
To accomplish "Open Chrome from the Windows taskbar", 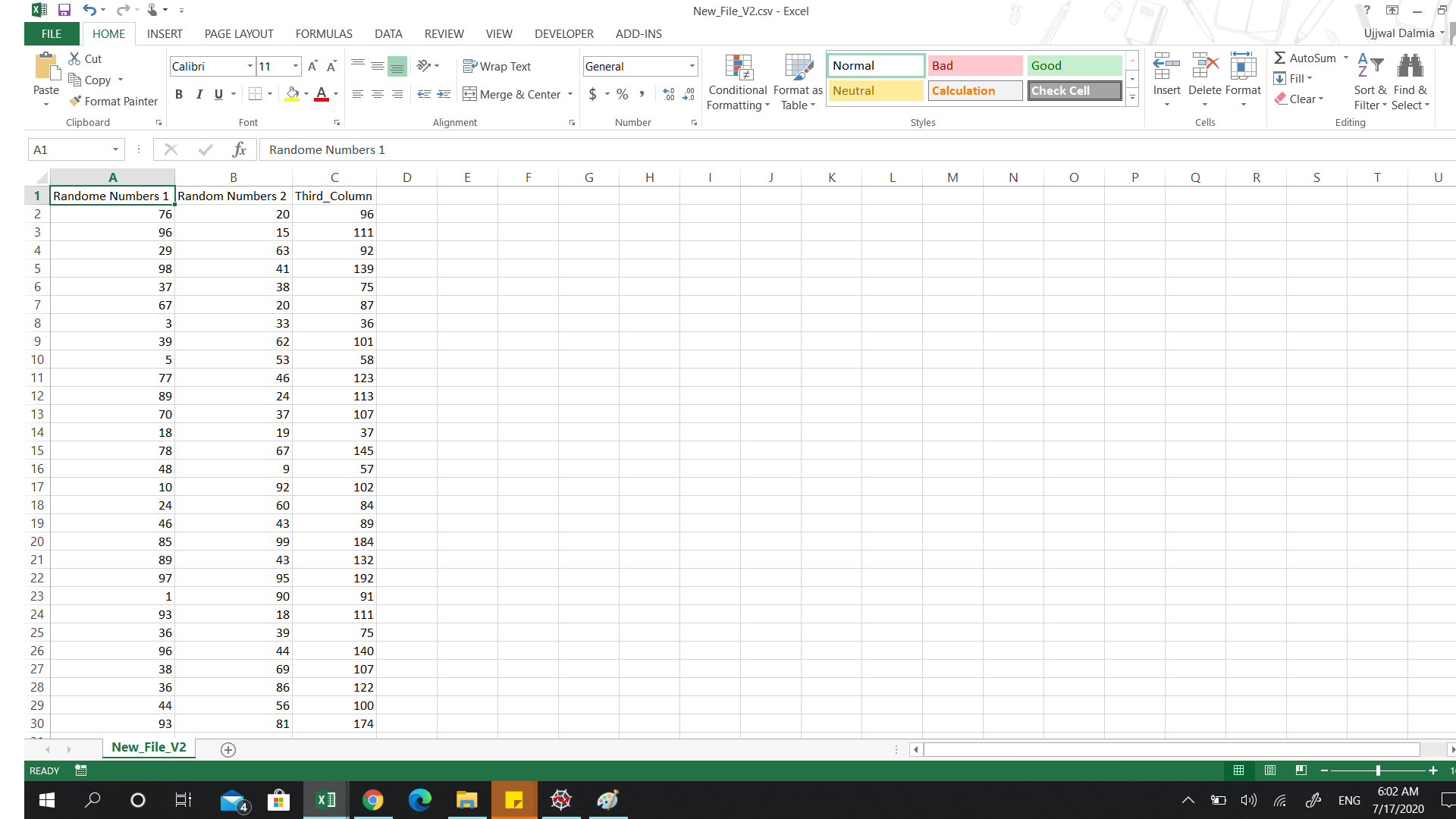I will (372, 800).
